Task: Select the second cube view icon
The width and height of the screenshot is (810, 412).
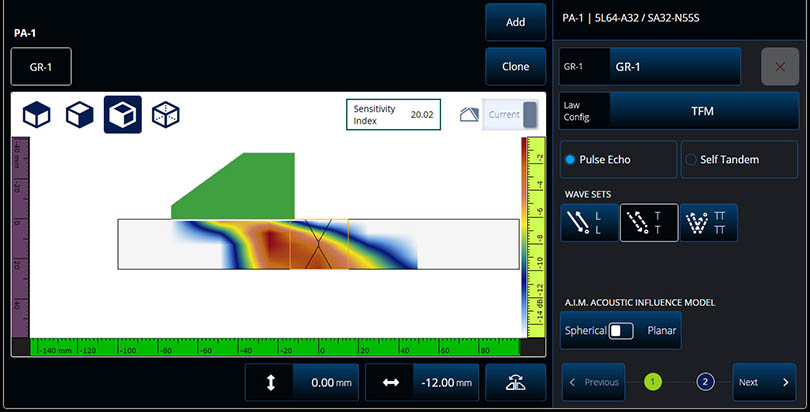Action: (x=80, y=115)
